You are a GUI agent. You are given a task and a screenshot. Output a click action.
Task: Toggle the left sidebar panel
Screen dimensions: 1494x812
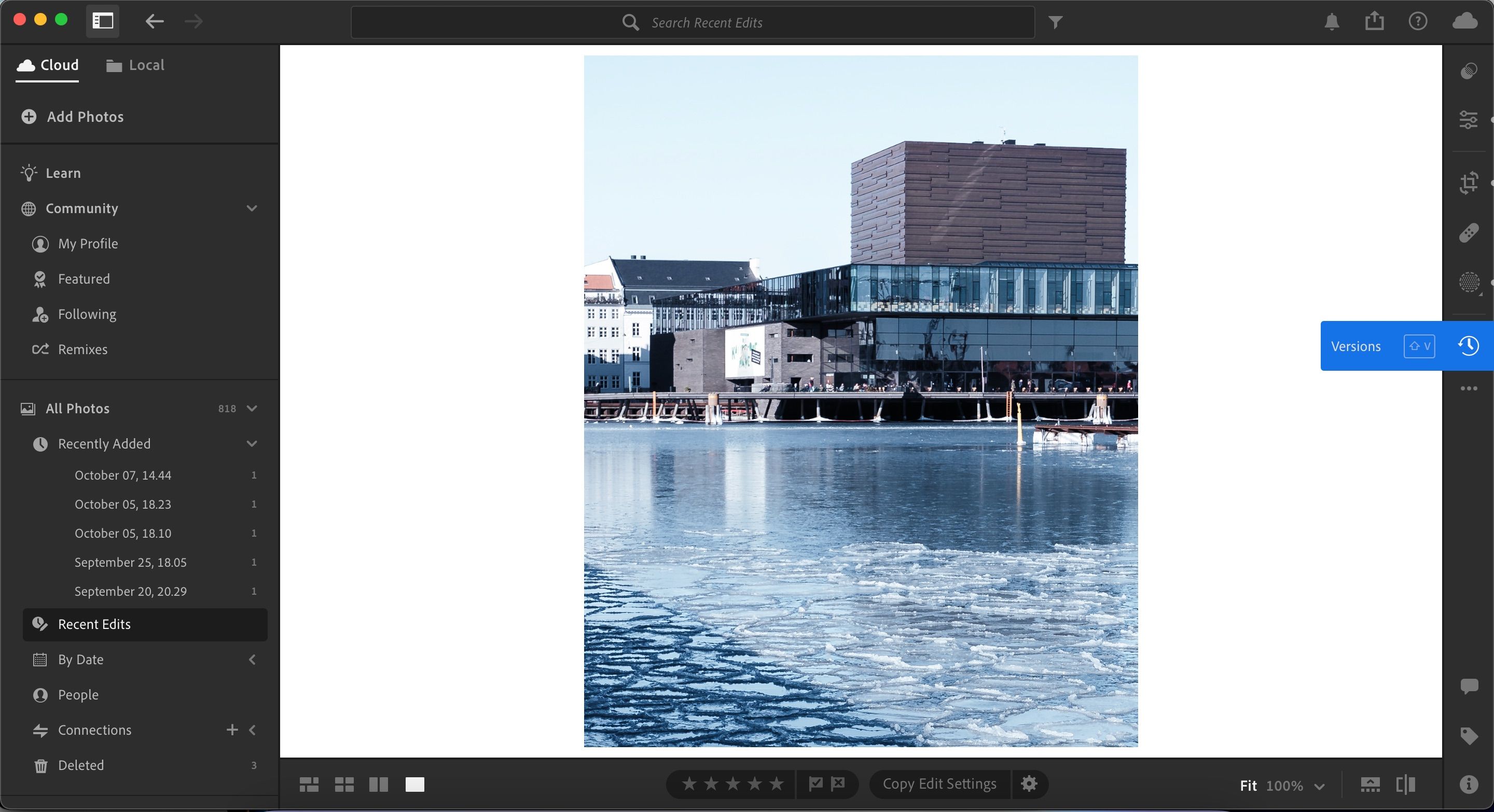point(102,21)
